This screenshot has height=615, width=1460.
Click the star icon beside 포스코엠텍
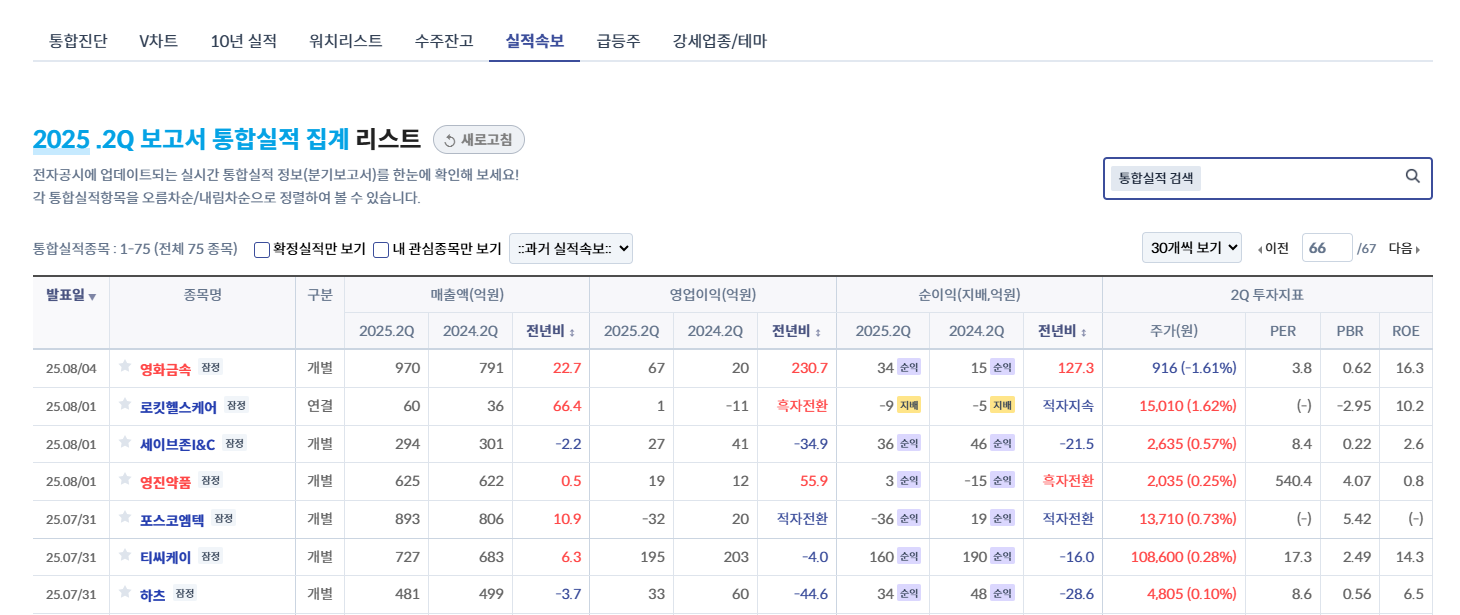(125, 518)
